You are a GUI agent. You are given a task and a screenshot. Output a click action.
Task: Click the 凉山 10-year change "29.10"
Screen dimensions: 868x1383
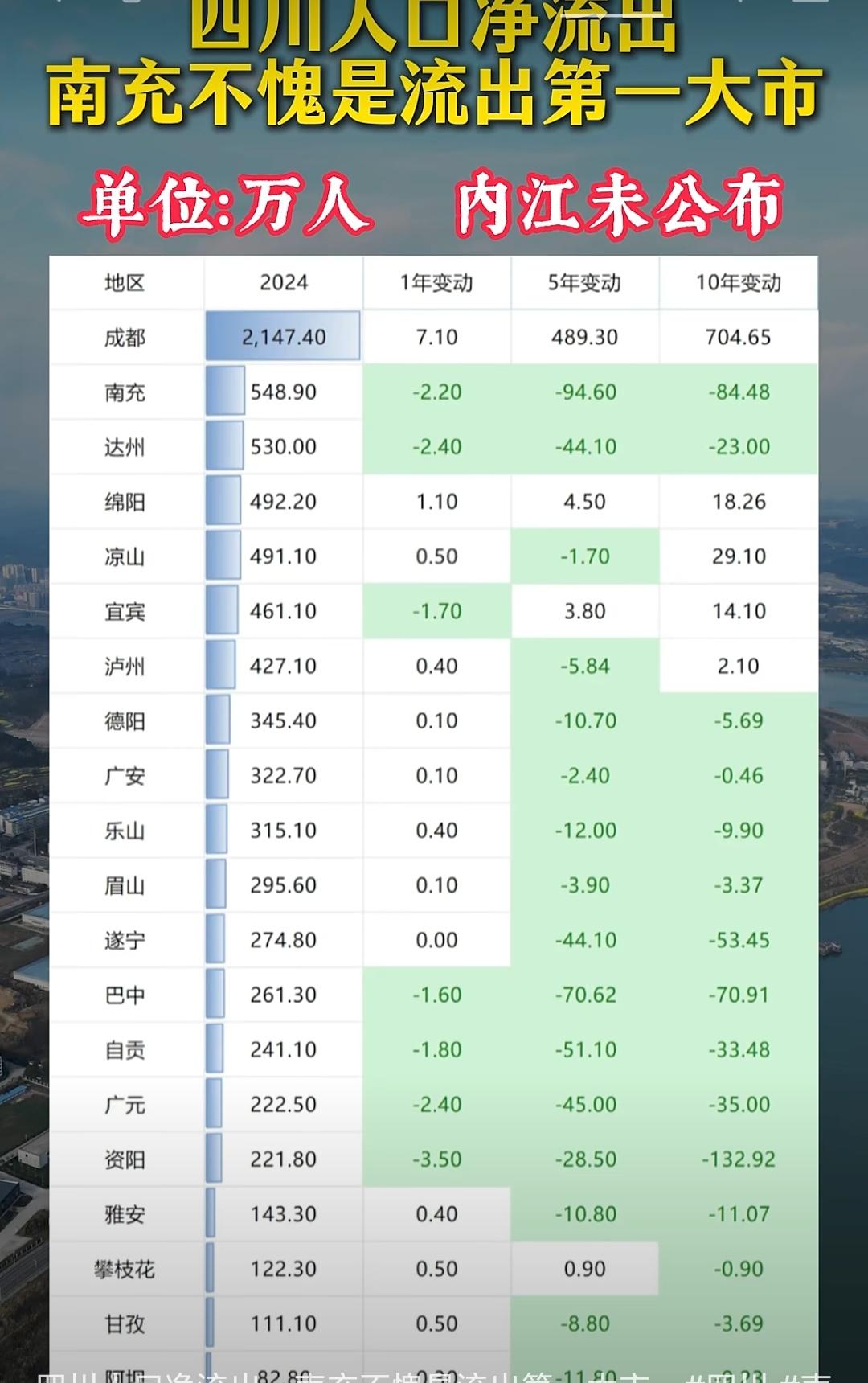tap(739, 556)
